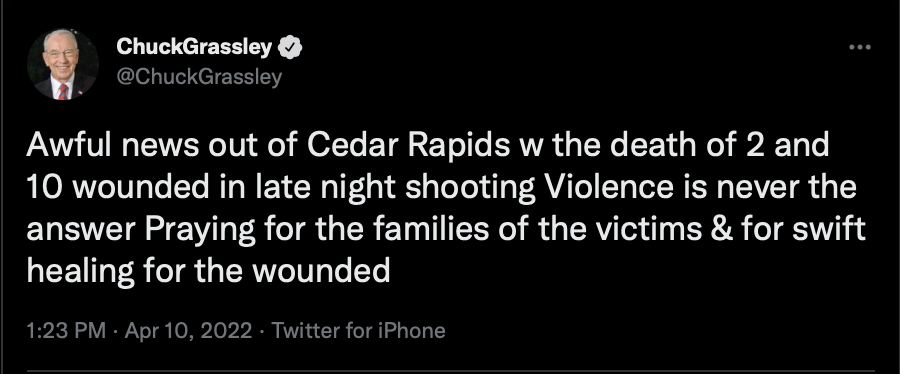900x374 pixels.
Task: Click the words Cedar Rapids in tweet
Action: tap(408, 146)
